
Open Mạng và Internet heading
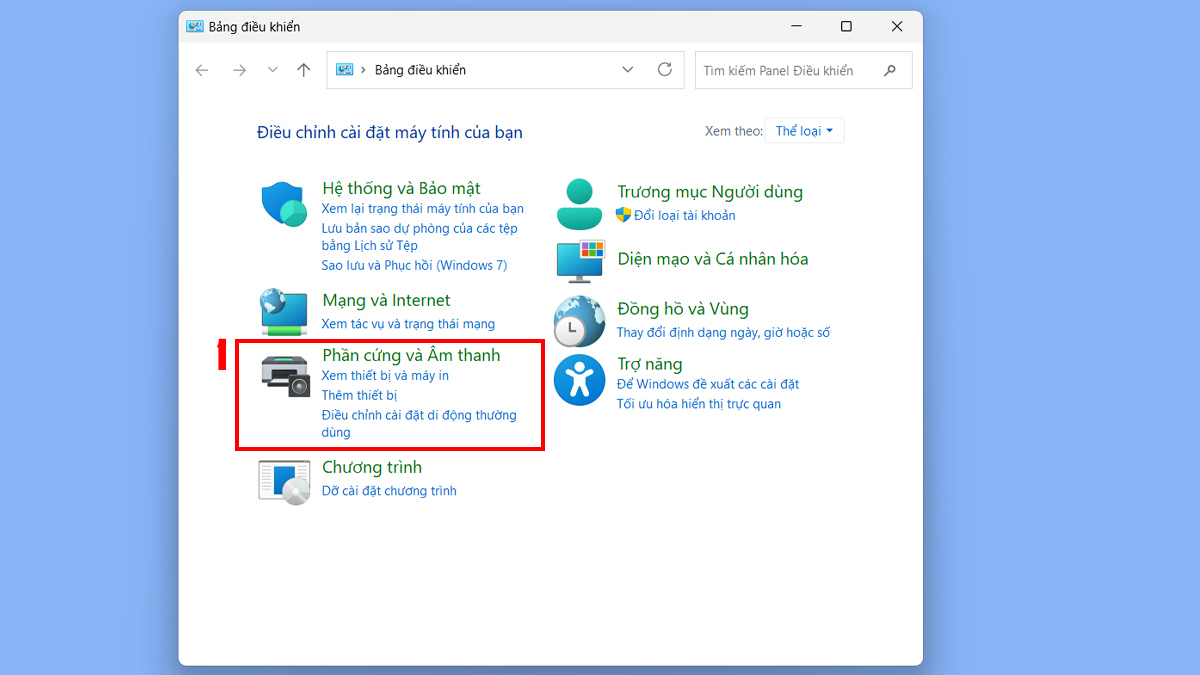386,300
